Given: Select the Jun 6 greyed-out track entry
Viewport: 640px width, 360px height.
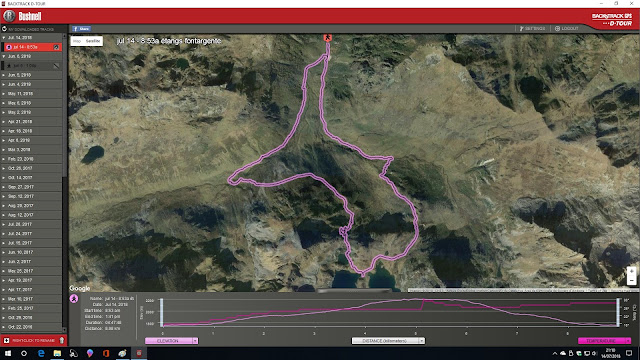Looking at the screenshot, I should [x=32, y=66].
